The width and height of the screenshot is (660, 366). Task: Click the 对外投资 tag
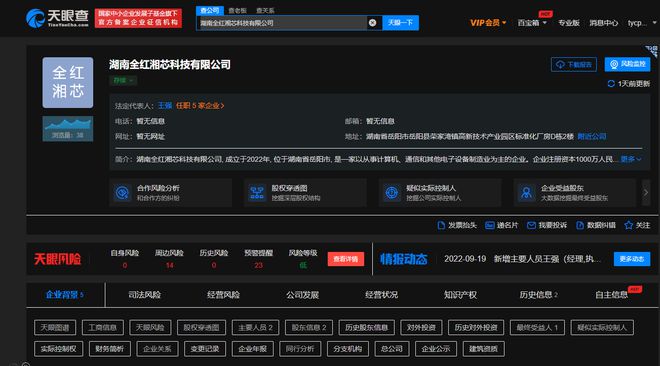[421, 327]
